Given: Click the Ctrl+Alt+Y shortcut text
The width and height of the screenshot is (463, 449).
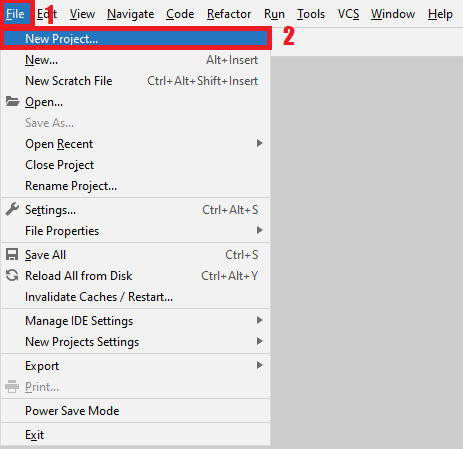Looking at the screenshot, I should point(230,276).
